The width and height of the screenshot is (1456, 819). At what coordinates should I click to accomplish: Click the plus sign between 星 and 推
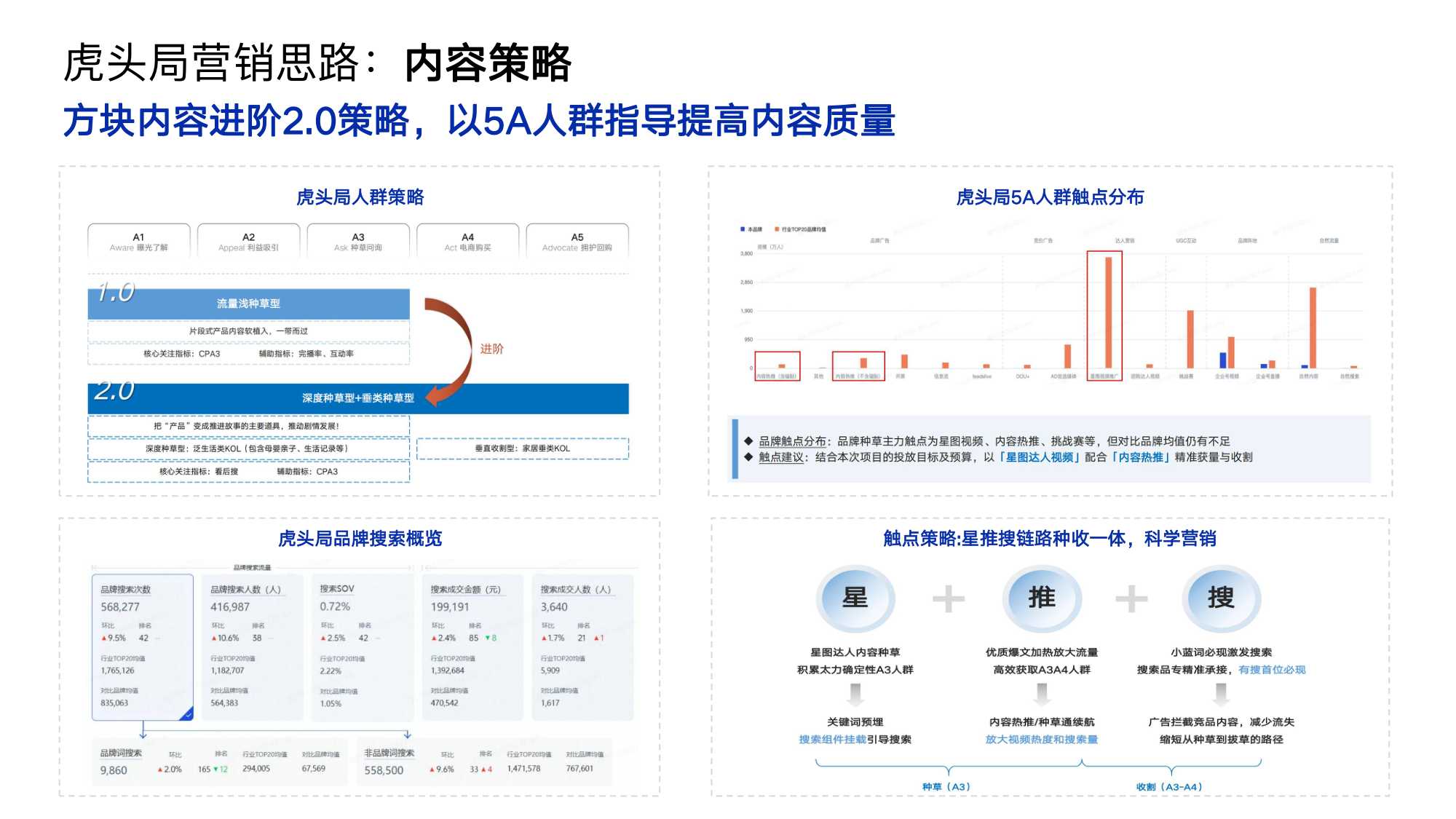(949, 599)
